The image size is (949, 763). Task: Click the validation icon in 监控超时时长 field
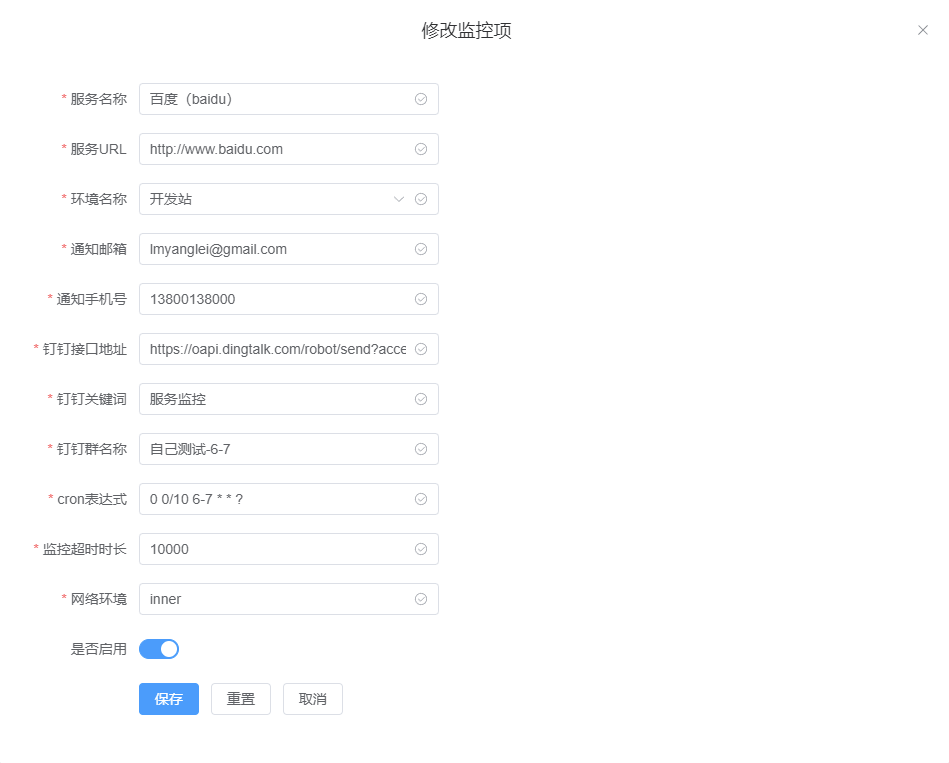pos(422,549)
